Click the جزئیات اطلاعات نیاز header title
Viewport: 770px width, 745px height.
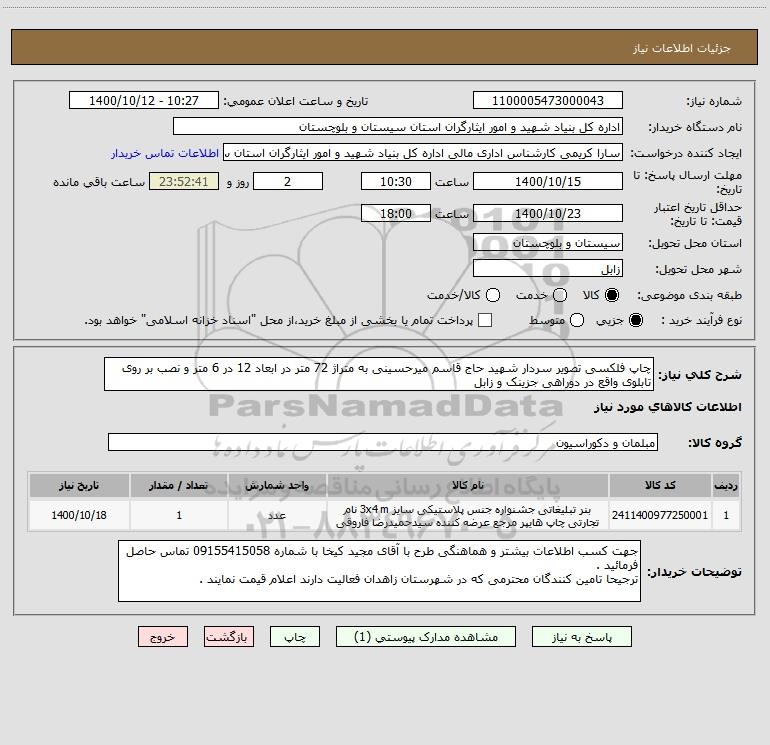click(x=682, y=48)
